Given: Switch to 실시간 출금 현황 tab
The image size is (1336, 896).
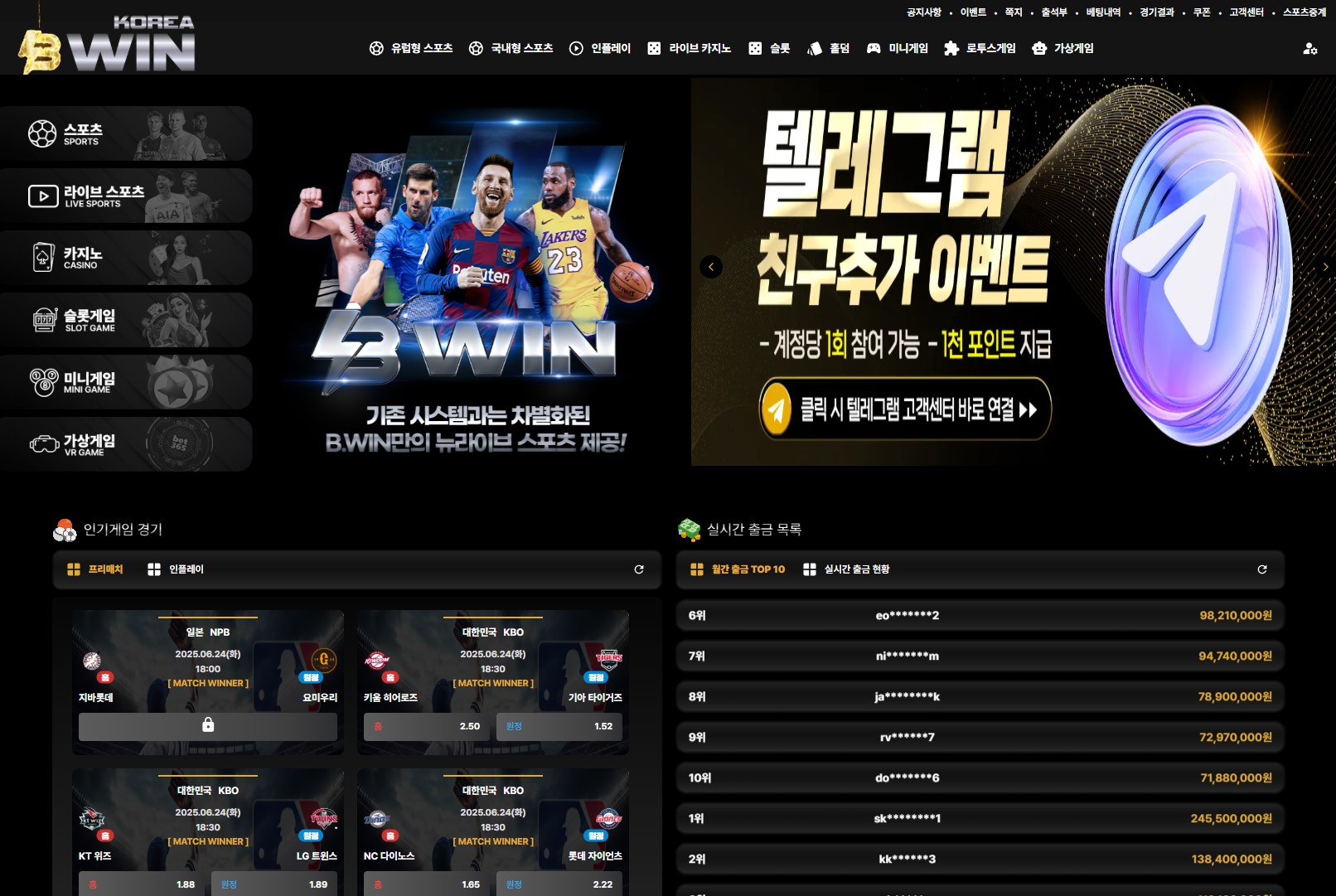Looking at the screenshot, I should (x=846, y=569).
